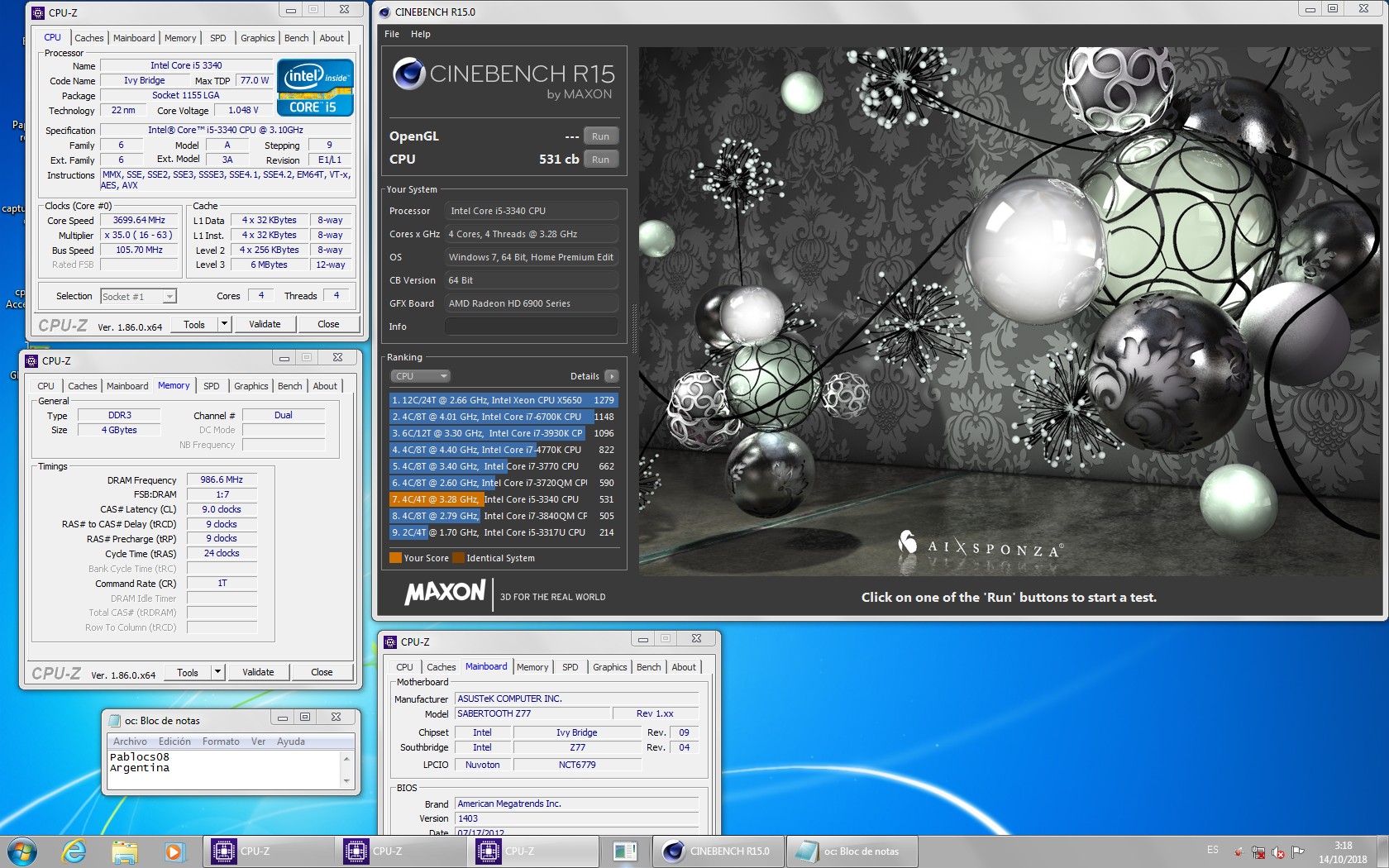Click the CPU-Z title icon of Mainboard window
The image size is (1389, 868).
390,641
